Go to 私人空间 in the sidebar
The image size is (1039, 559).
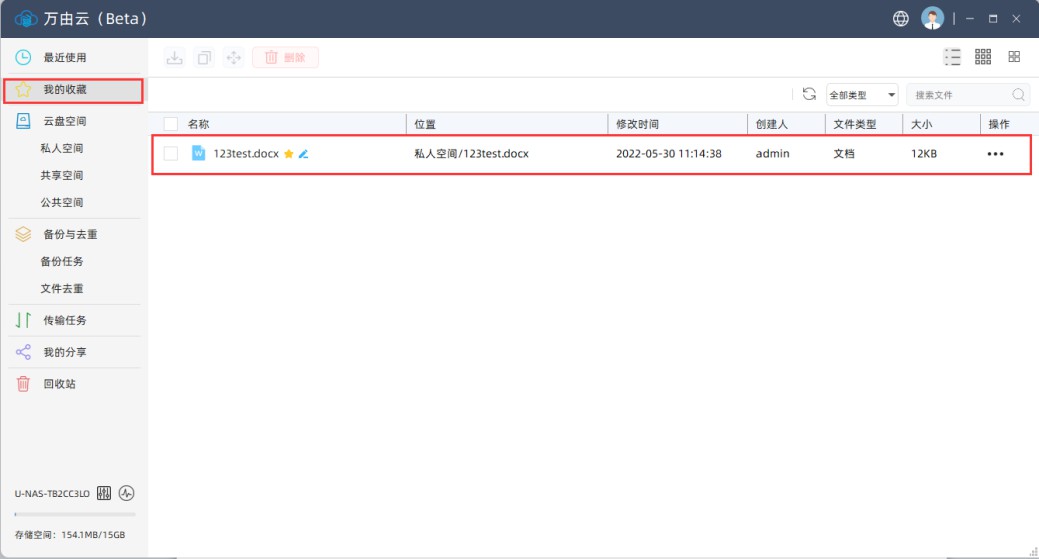click(x=62, y=148)
